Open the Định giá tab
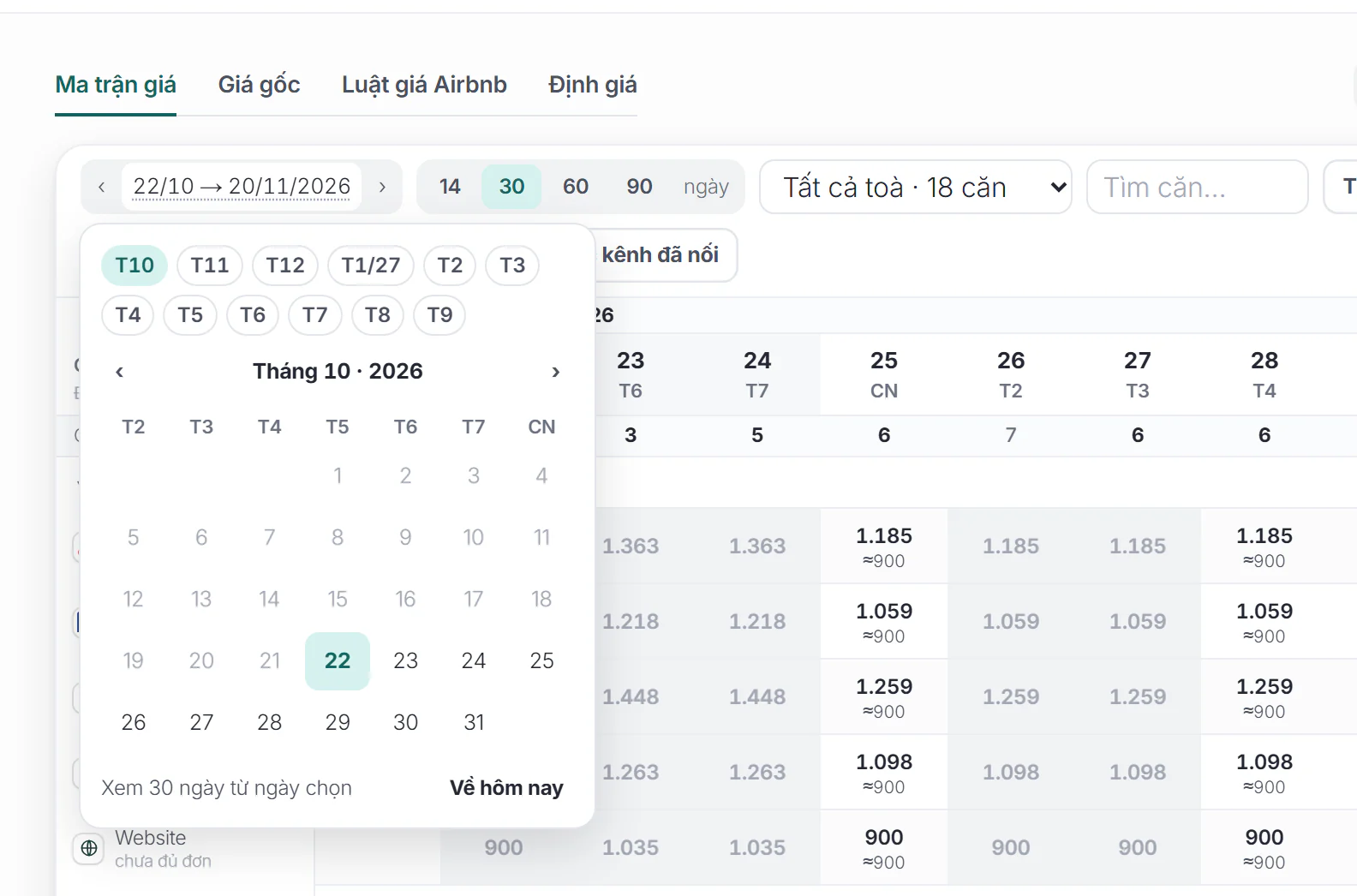 tap(593, 85)
